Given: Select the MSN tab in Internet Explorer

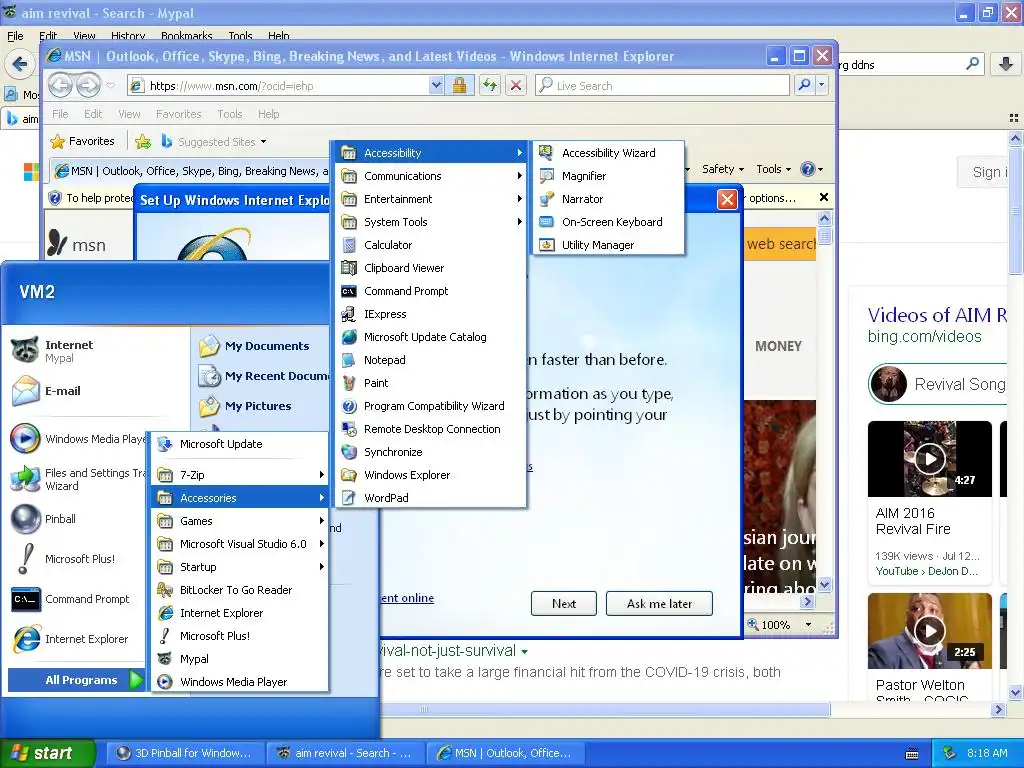Looking at the screenshot, I should pyautogui.click(x=191, y=171).
